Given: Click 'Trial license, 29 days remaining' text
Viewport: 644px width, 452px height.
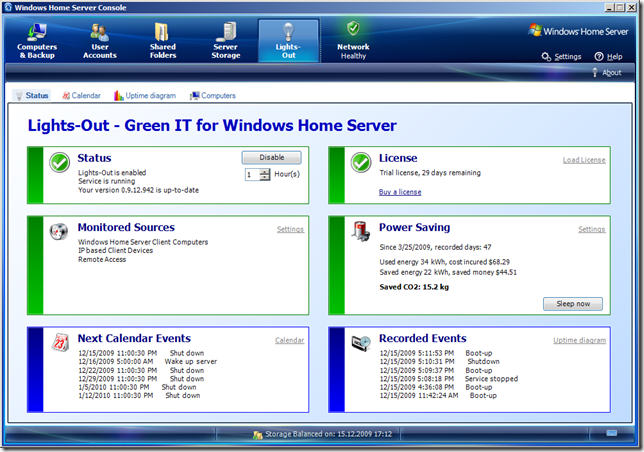Looking at the screenshot, I should click(430, 173).
